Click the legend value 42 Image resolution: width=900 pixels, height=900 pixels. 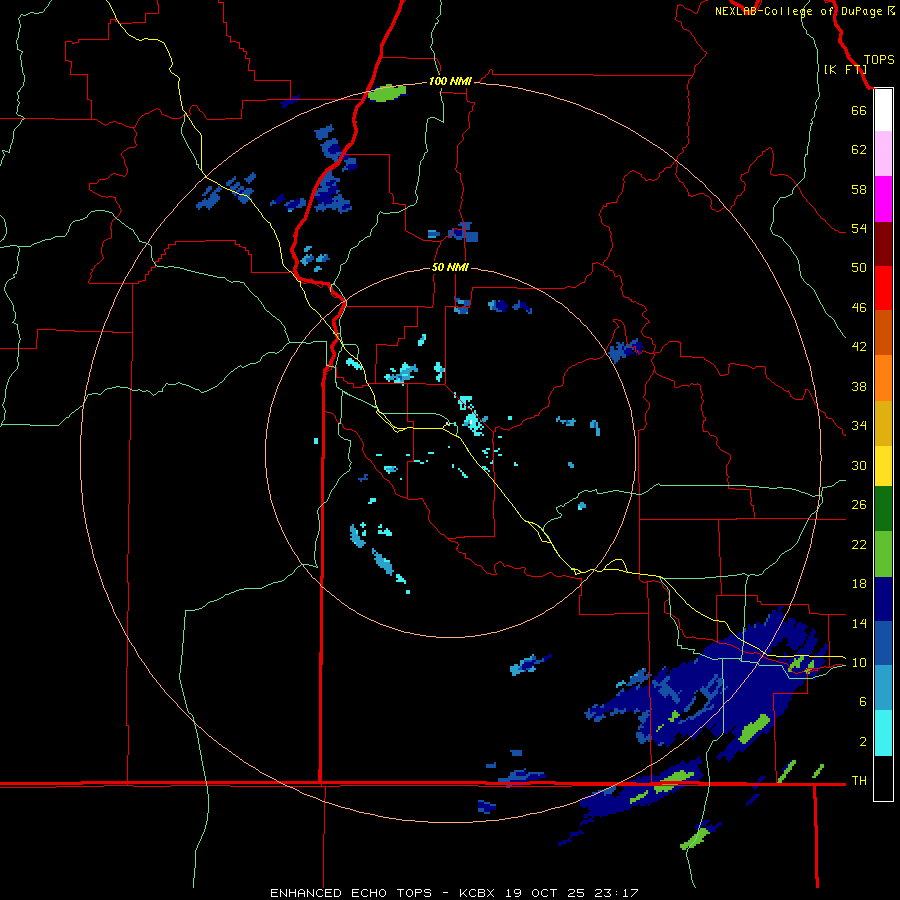(x=859, y=346)
